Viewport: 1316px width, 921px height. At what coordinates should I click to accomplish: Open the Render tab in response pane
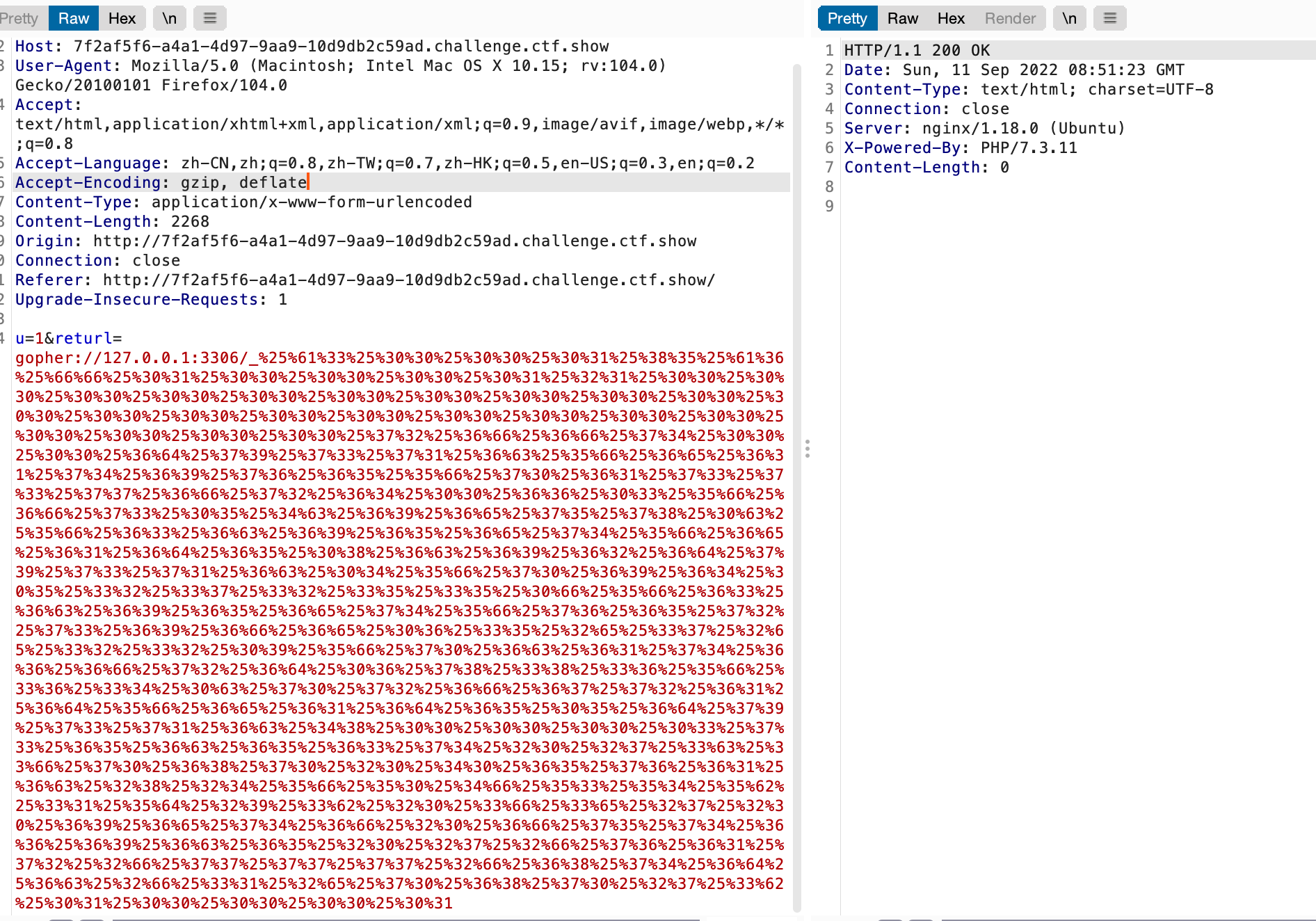click(1010, 19)
